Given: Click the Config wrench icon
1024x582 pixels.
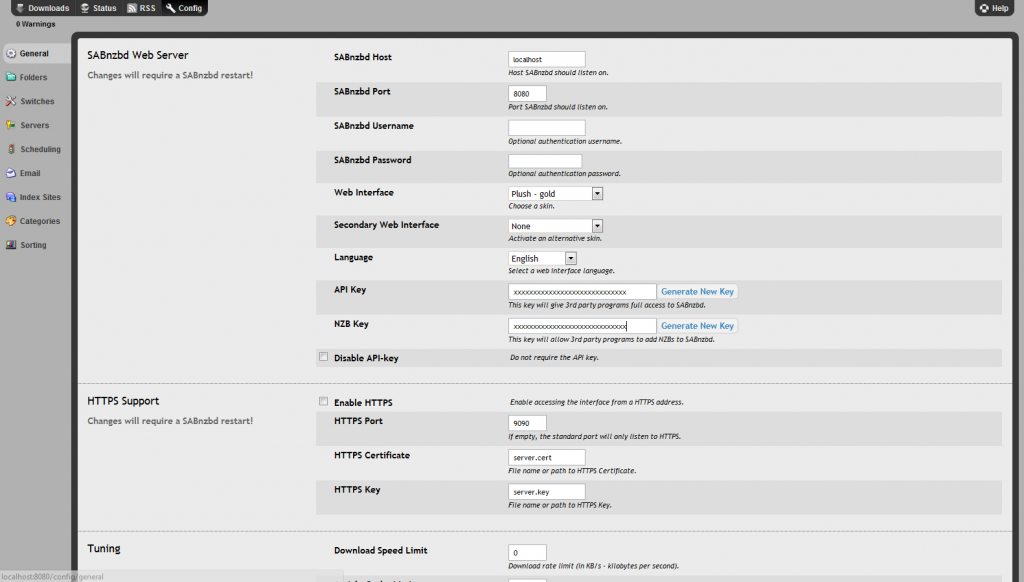Looking at the screenshot, I should click(171, 8).
